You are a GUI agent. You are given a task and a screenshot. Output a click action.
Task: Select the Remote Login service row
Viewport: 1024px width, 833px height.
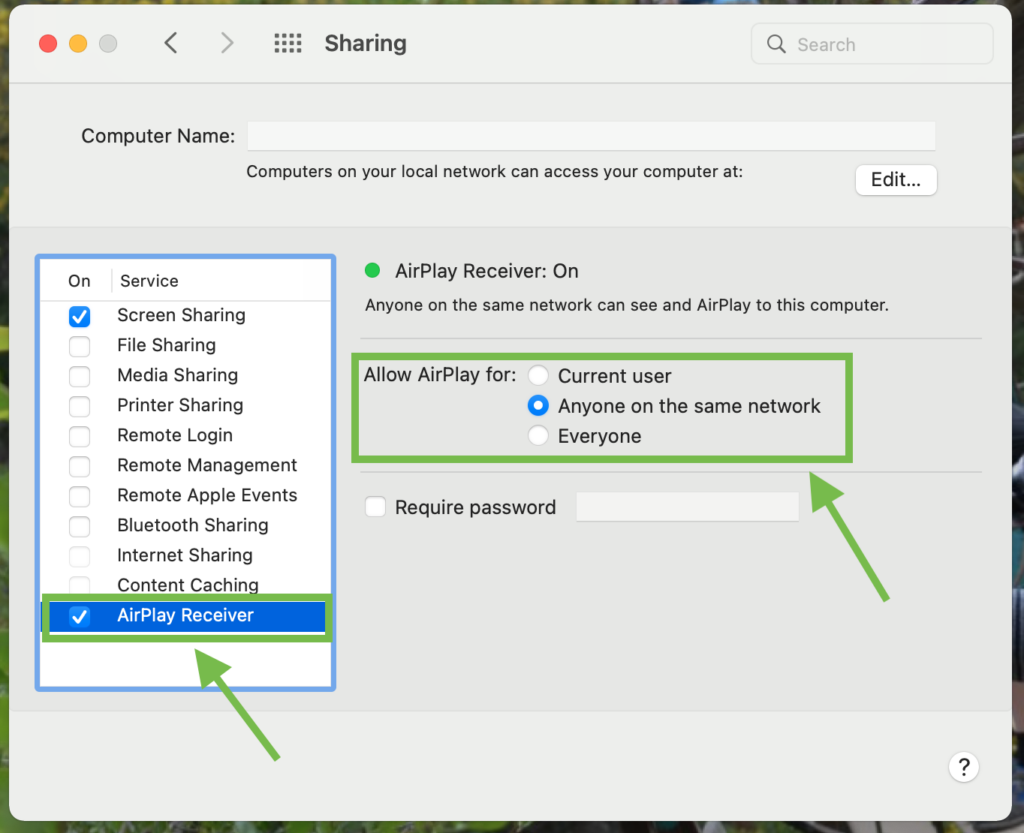click(185, 436)
